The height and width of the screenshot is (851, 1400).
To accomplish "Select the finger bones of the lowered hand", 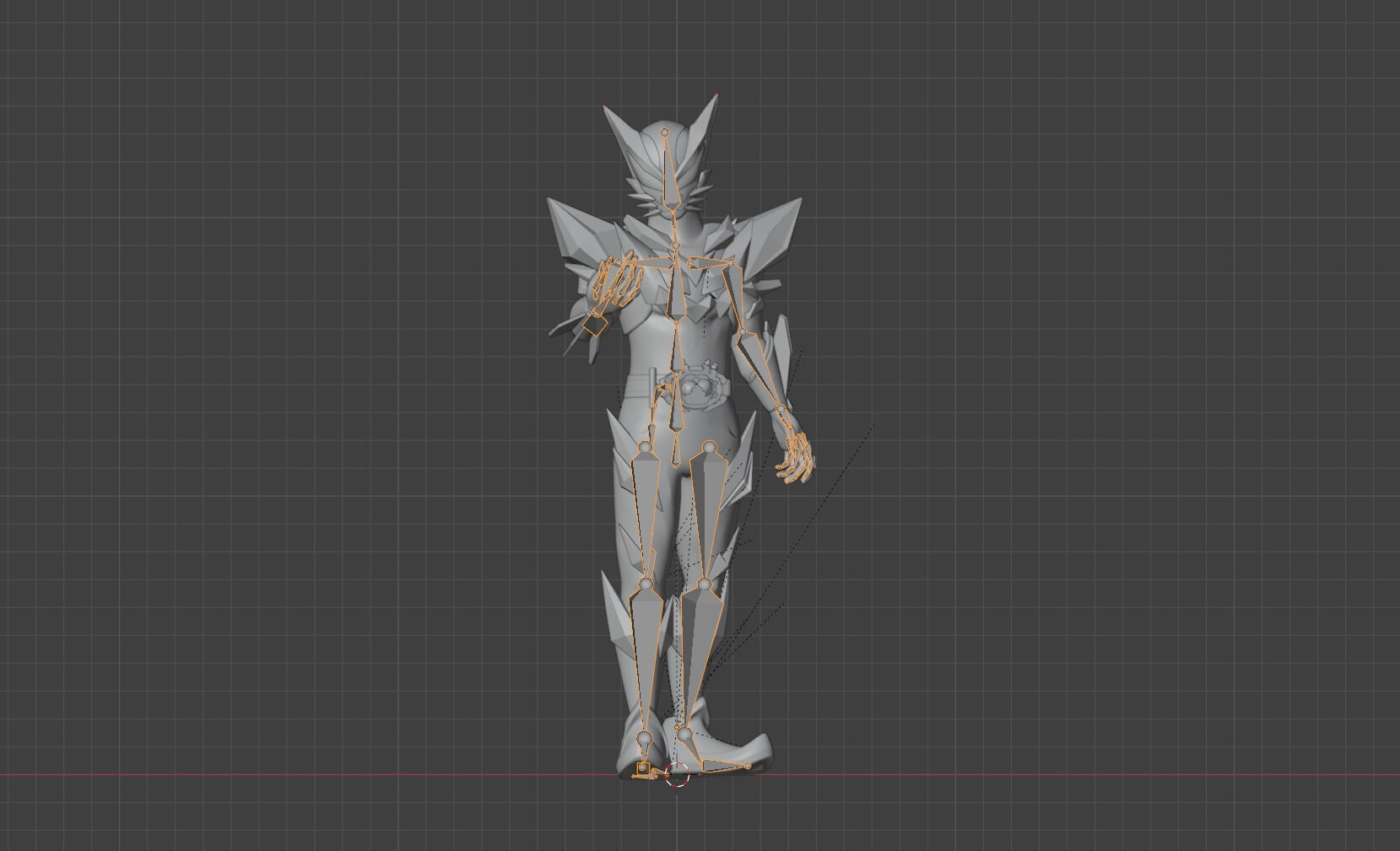I will point(797,457).
